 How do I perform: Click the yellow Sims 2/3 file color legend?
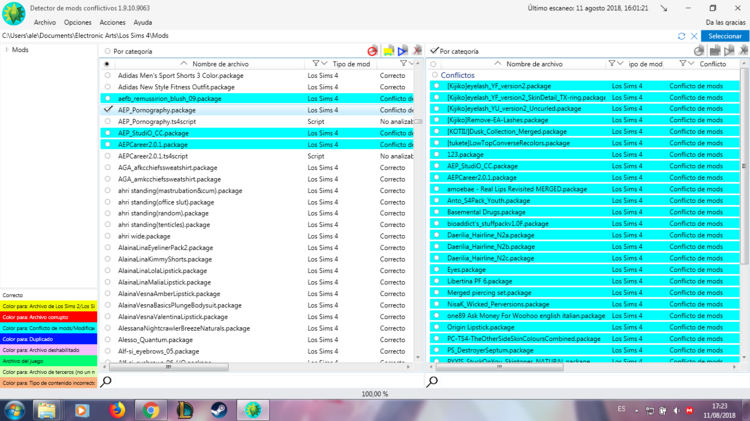click(49, 306)
